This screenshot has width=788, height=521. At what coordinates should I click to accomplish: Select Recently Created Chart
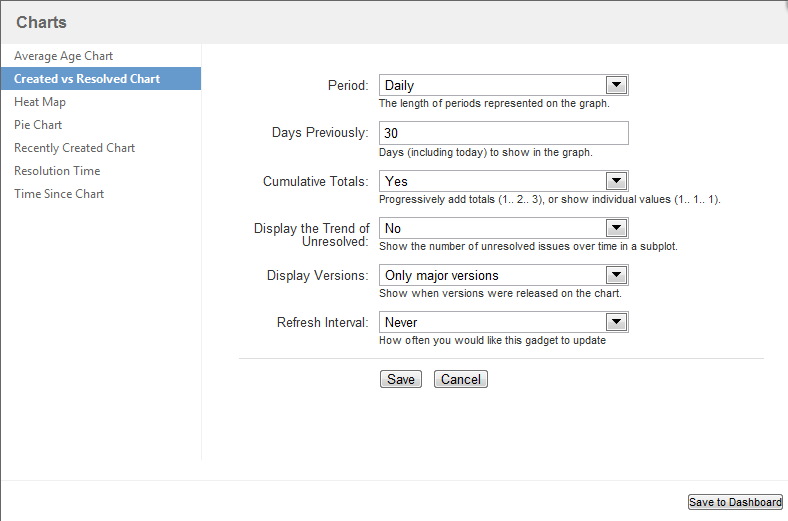pos(74,148)
